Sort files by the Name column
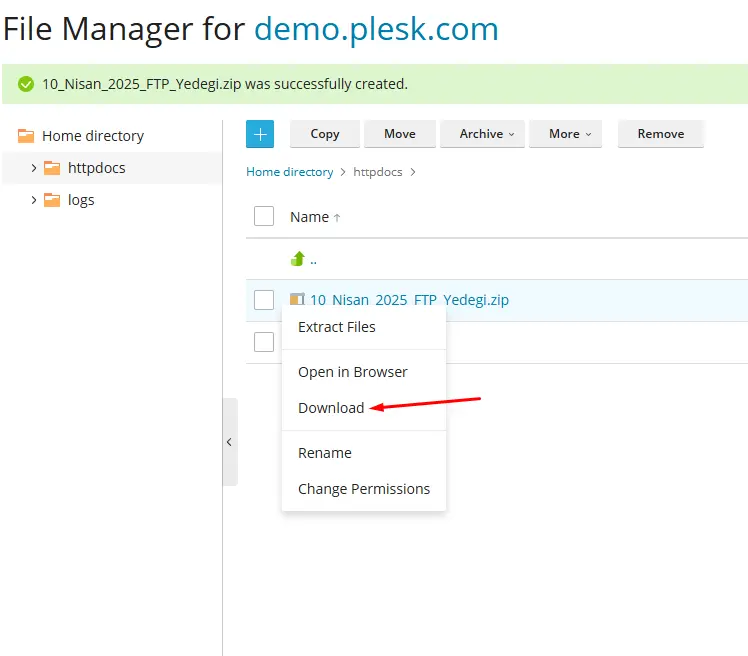 point(315,217)
